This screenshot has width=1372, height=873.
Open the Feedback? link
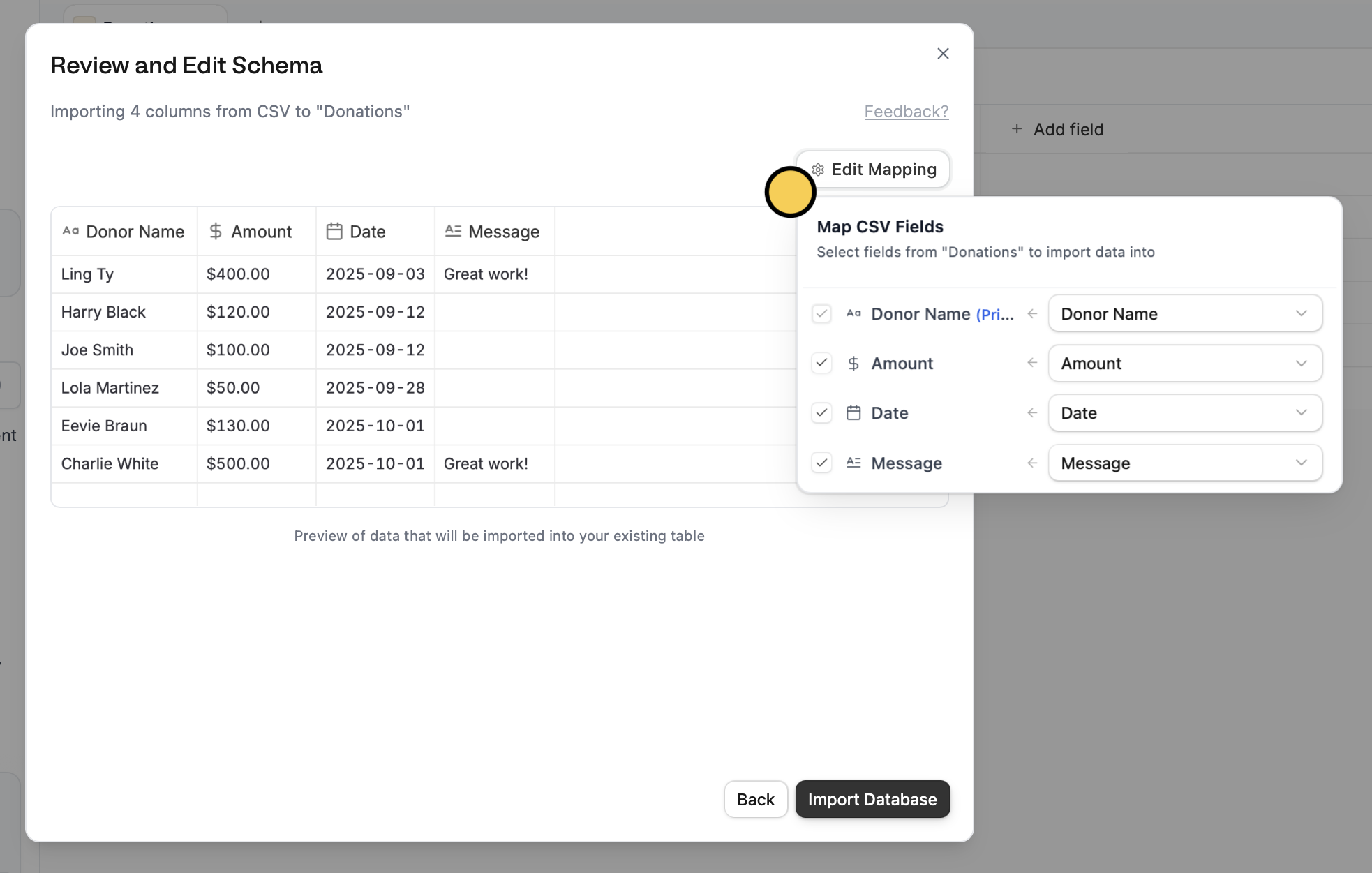point(906,112)
